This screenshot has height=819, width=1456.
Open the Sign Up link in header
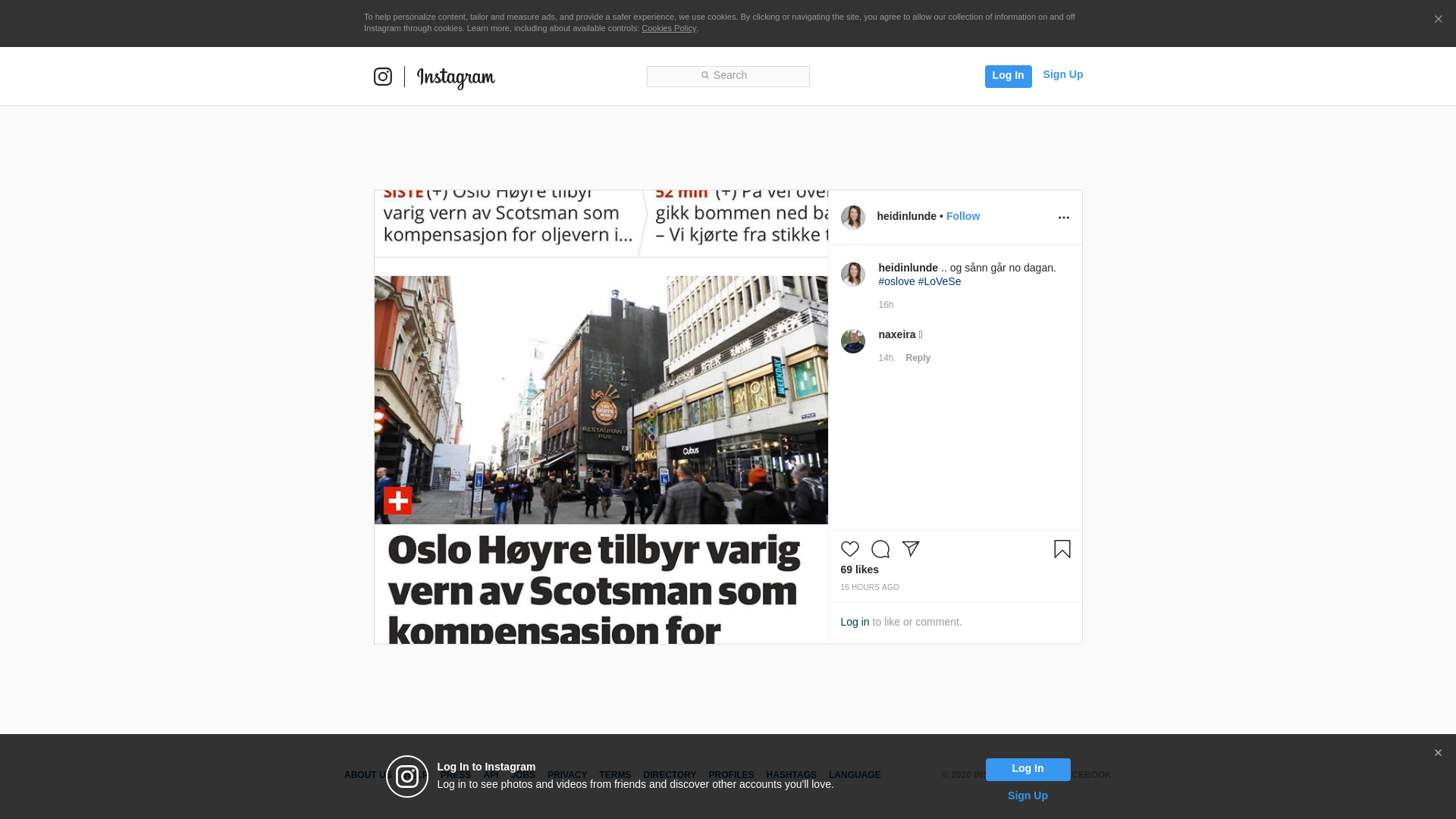[1062, 74]
